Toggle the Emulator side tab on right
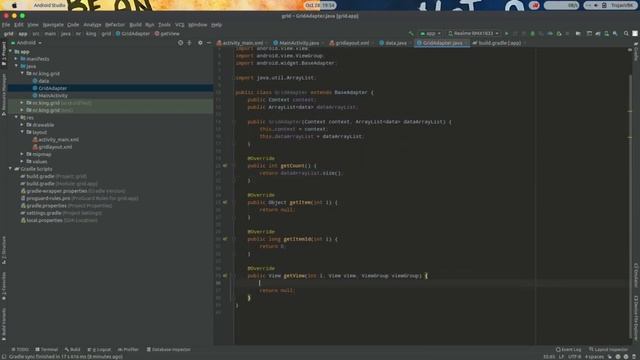 pyautogui.click(x=636, y=275)
